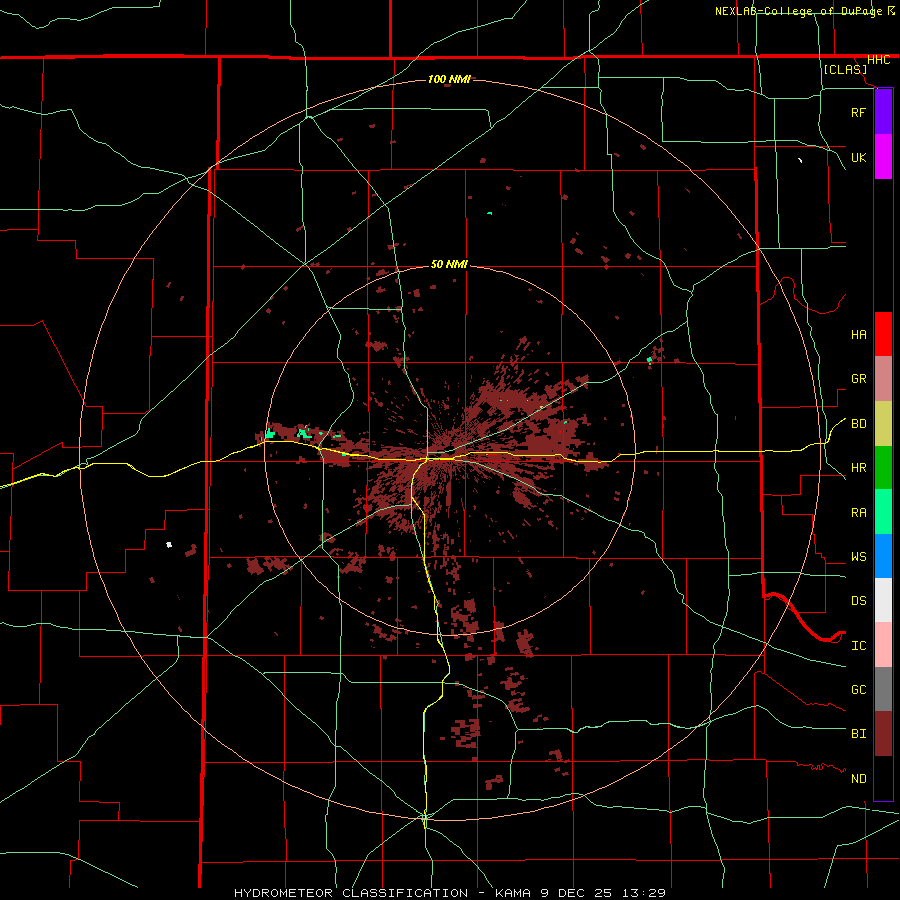Click the pink-brown GR legend swatch
Screen dimensions: 900x900
point(883,379)
